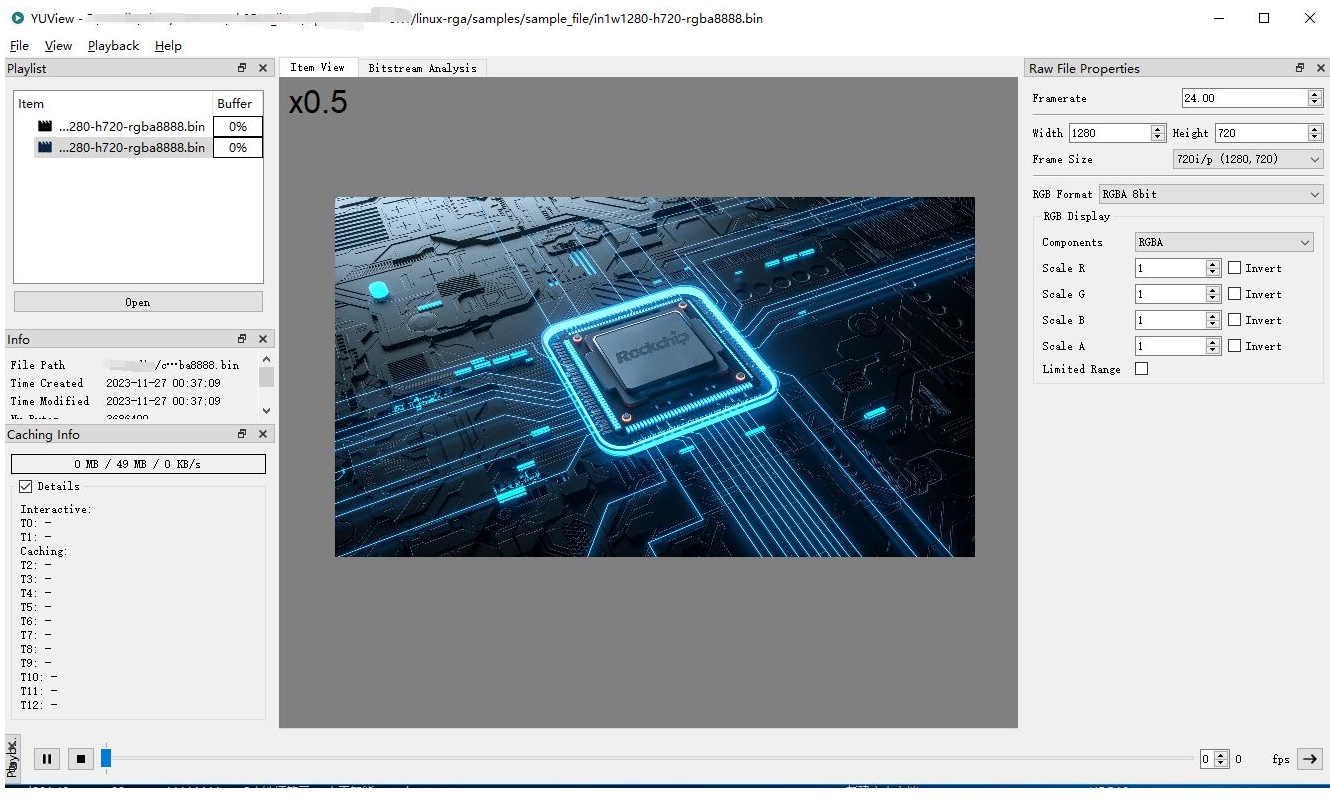Click the displayed Rockchip chip image
This screenshot has width=1330, height=800.
pos(654,377)
